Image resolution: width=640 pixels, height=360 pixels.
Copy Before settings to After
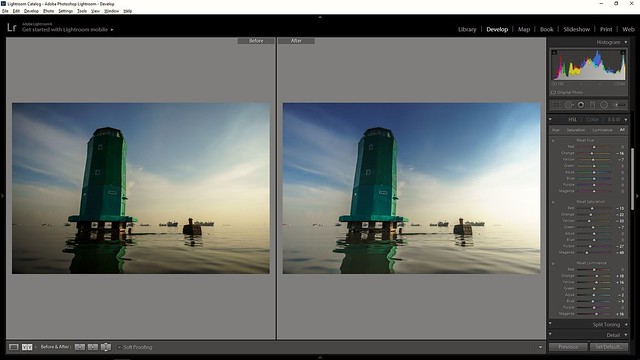click(x=80, y=347)
